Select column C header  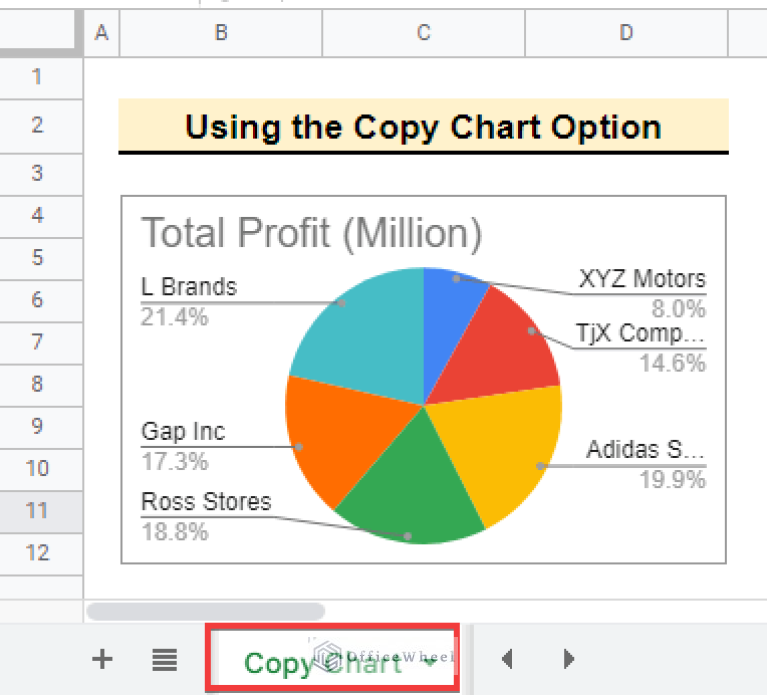click(423, 33)
